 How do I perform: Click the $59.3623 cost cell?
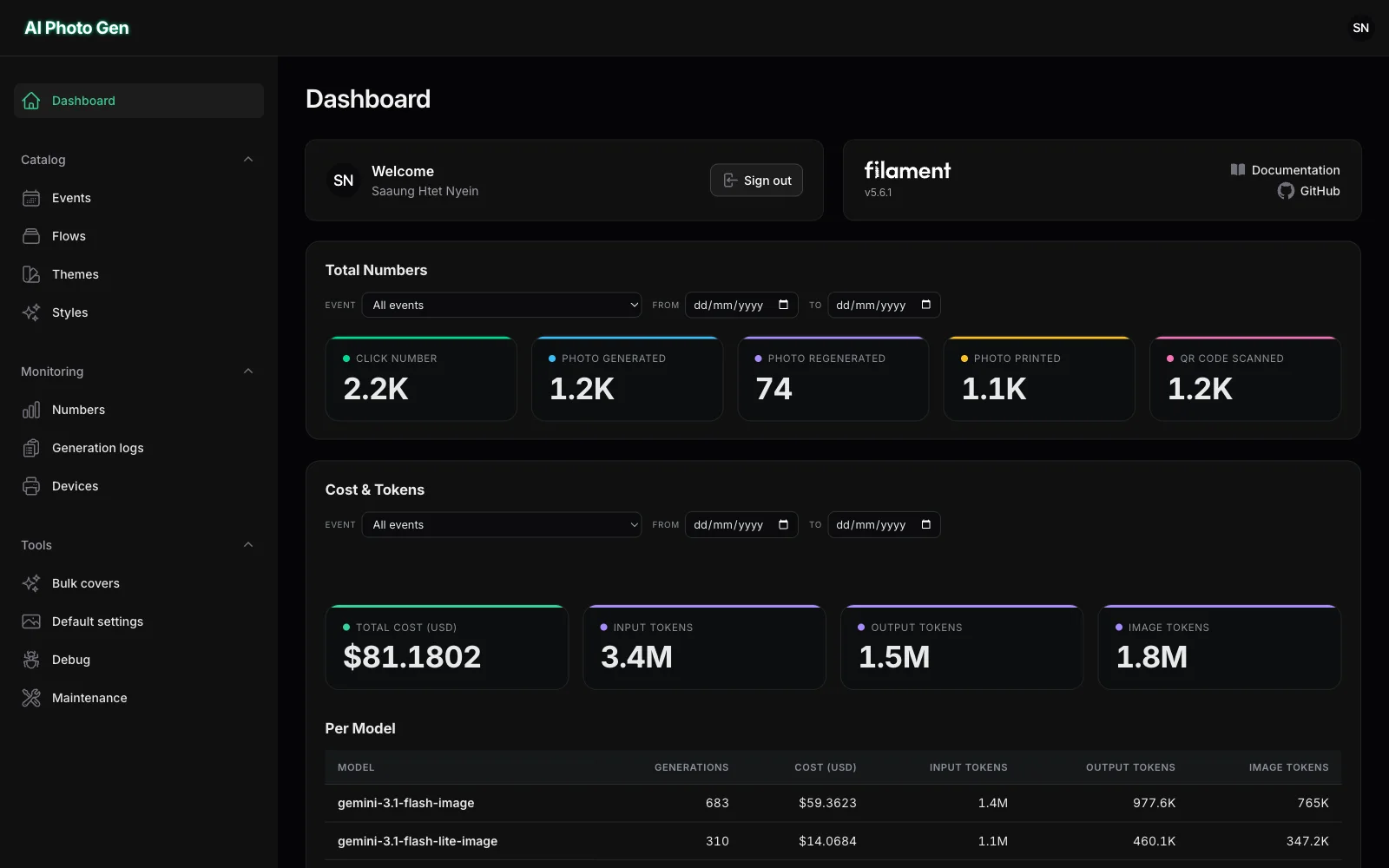tap(827, 803)
